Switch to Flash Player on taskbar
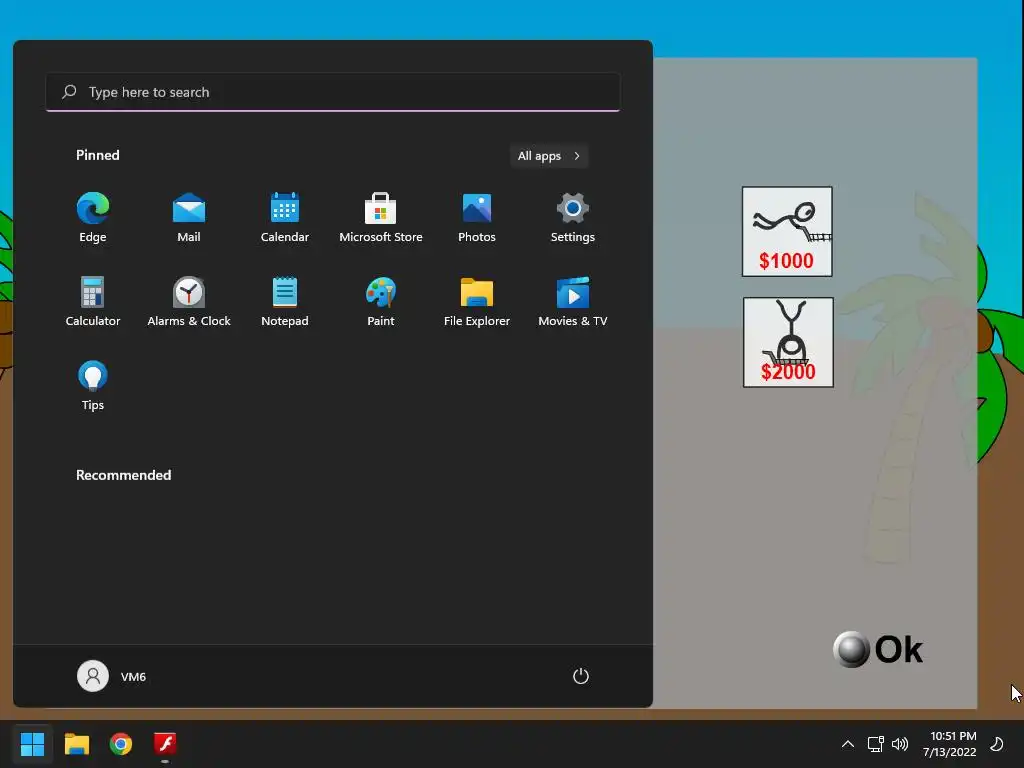Screen dimensions: 1024x768 pyautogui.click(x=165, y=743)
